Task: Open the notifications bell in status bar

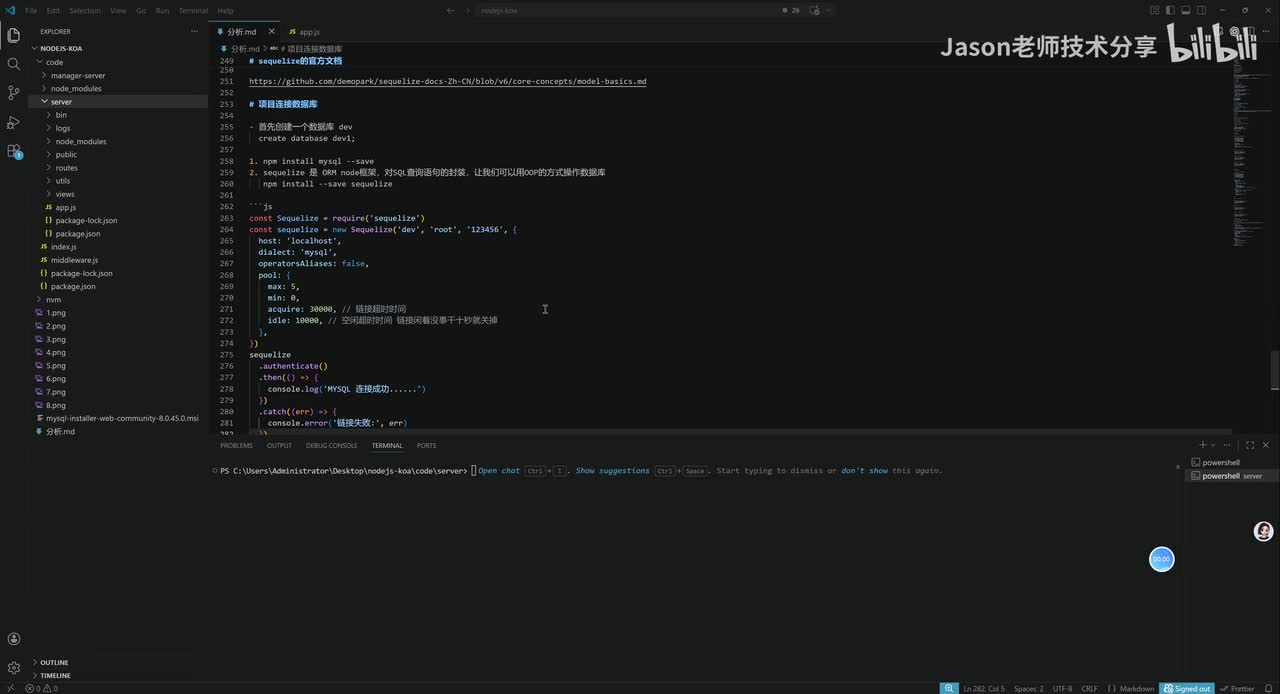Action: click(x=1270, y=688)
